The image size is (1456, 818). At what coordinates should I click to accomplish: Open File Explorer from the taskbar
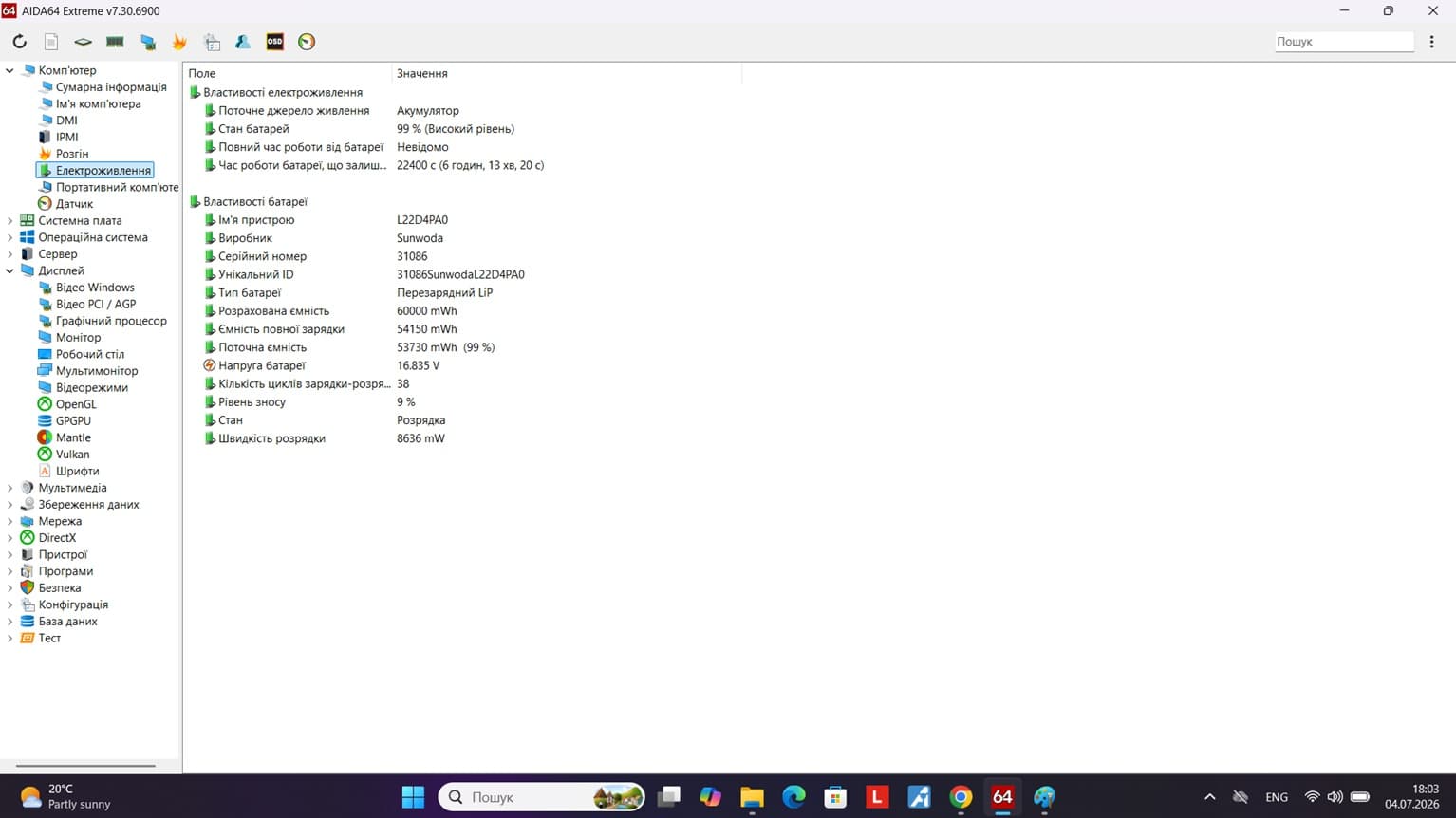click(x=752, y=797)
